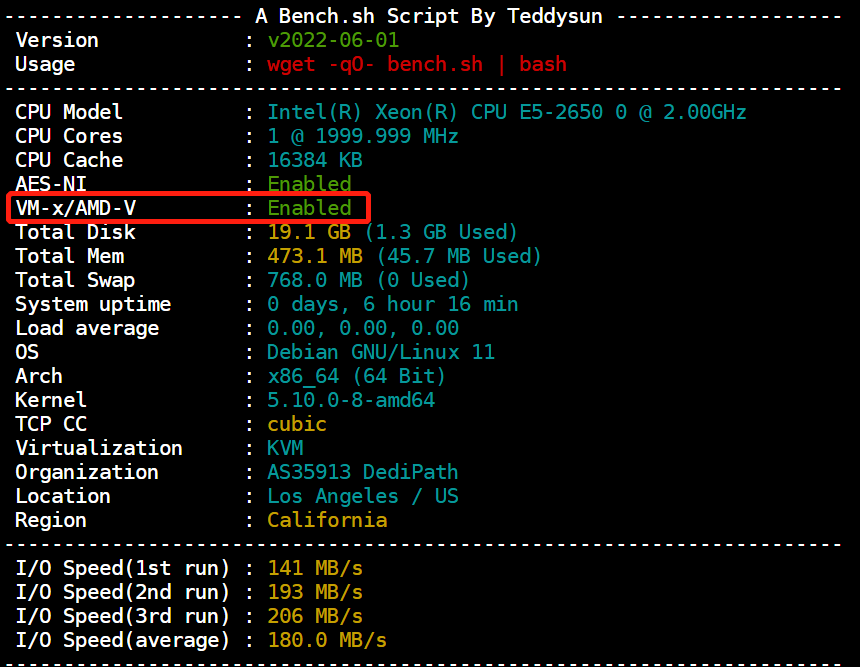The width and height of the screenshot is (860, 667).
Task: Click the Virtualization value KVM
Action: click(285, 448)
